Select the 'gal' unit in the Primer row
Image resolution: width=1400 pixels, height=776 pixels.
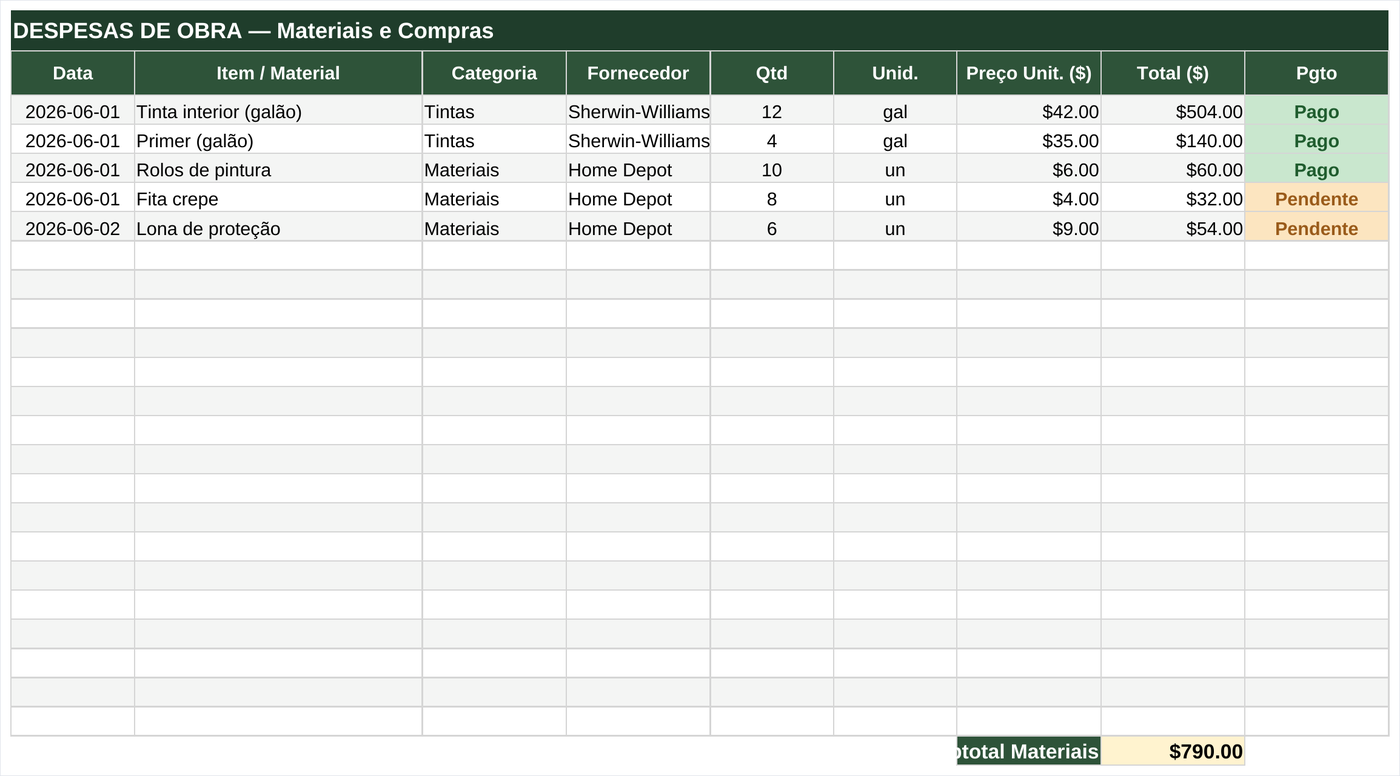coord(895,140)
